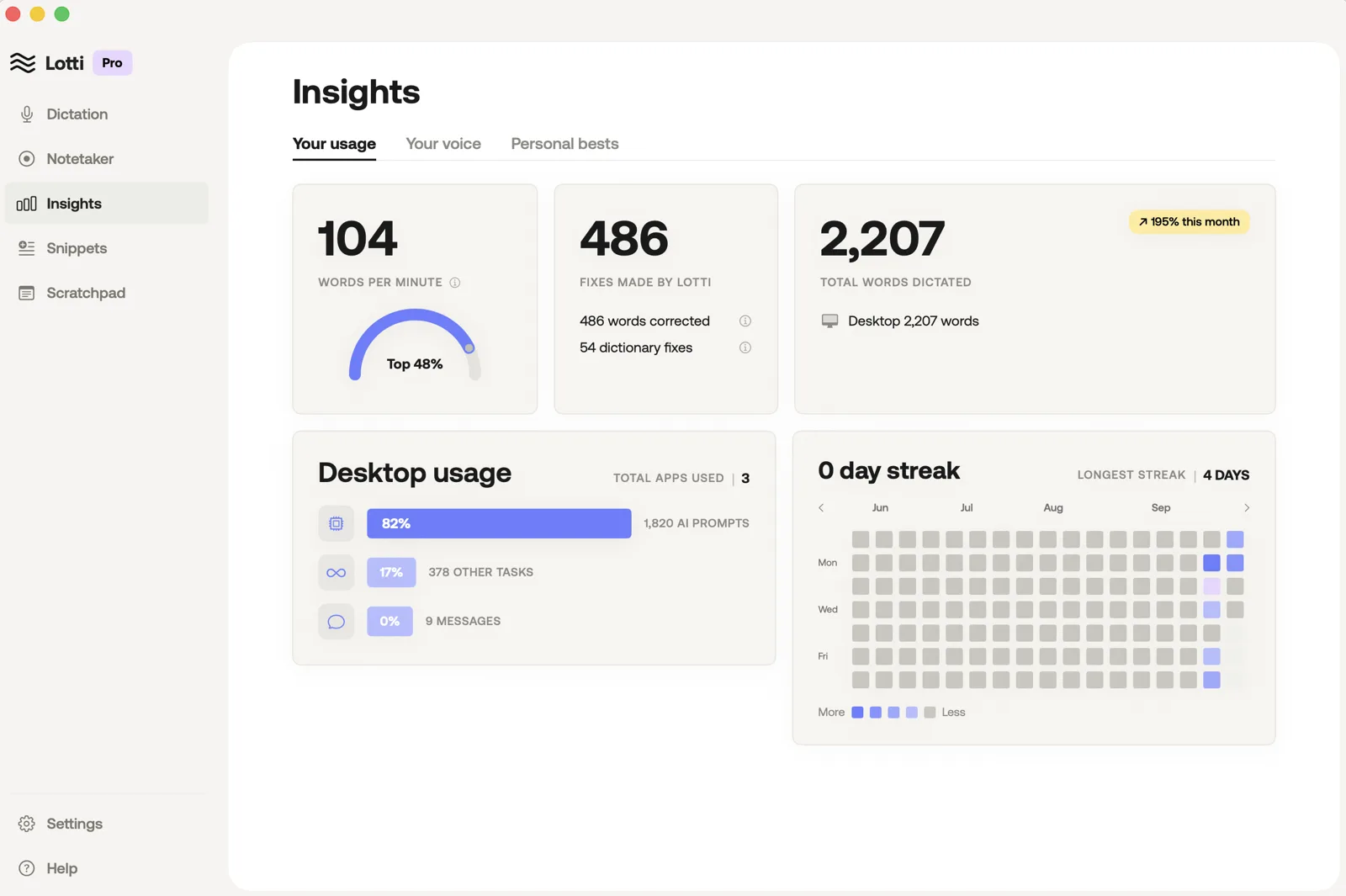The width and height of the screenshot is (1346, 896).
Task: Click the '54 dictionary fixes' text
Action: point(636,347)
